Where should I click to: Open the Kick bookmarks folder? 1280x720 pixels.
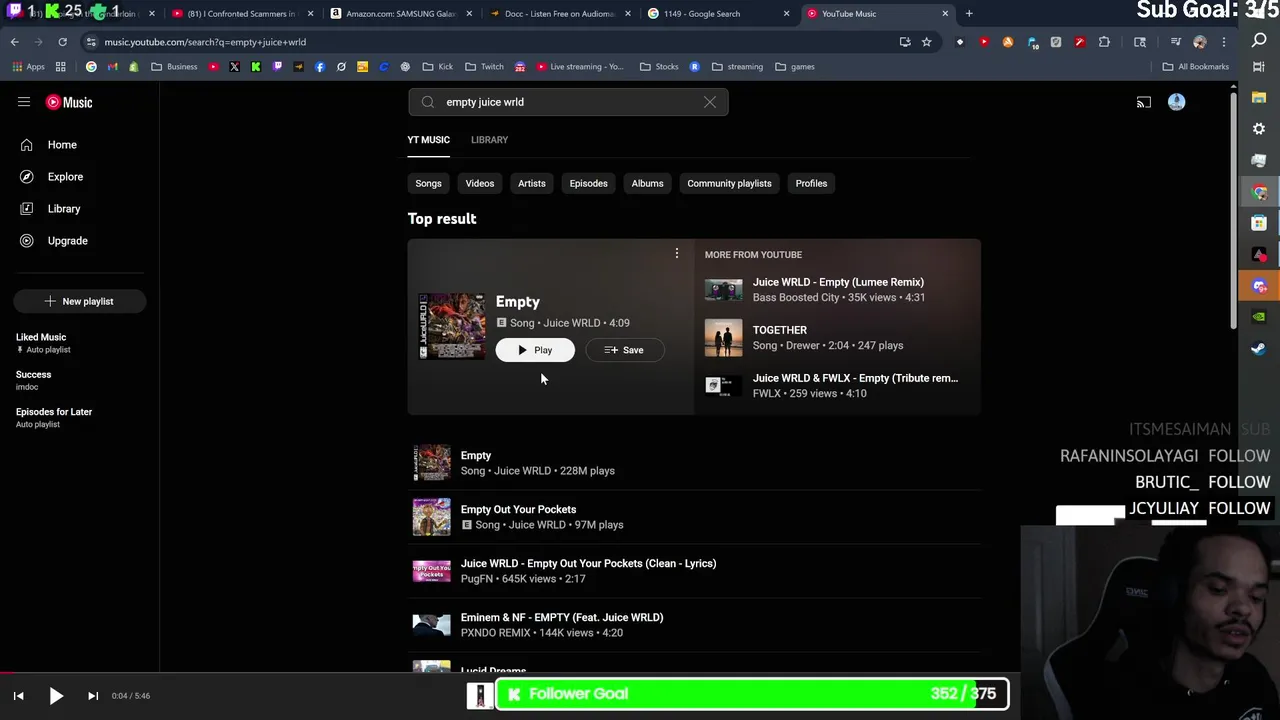(437, 67)
